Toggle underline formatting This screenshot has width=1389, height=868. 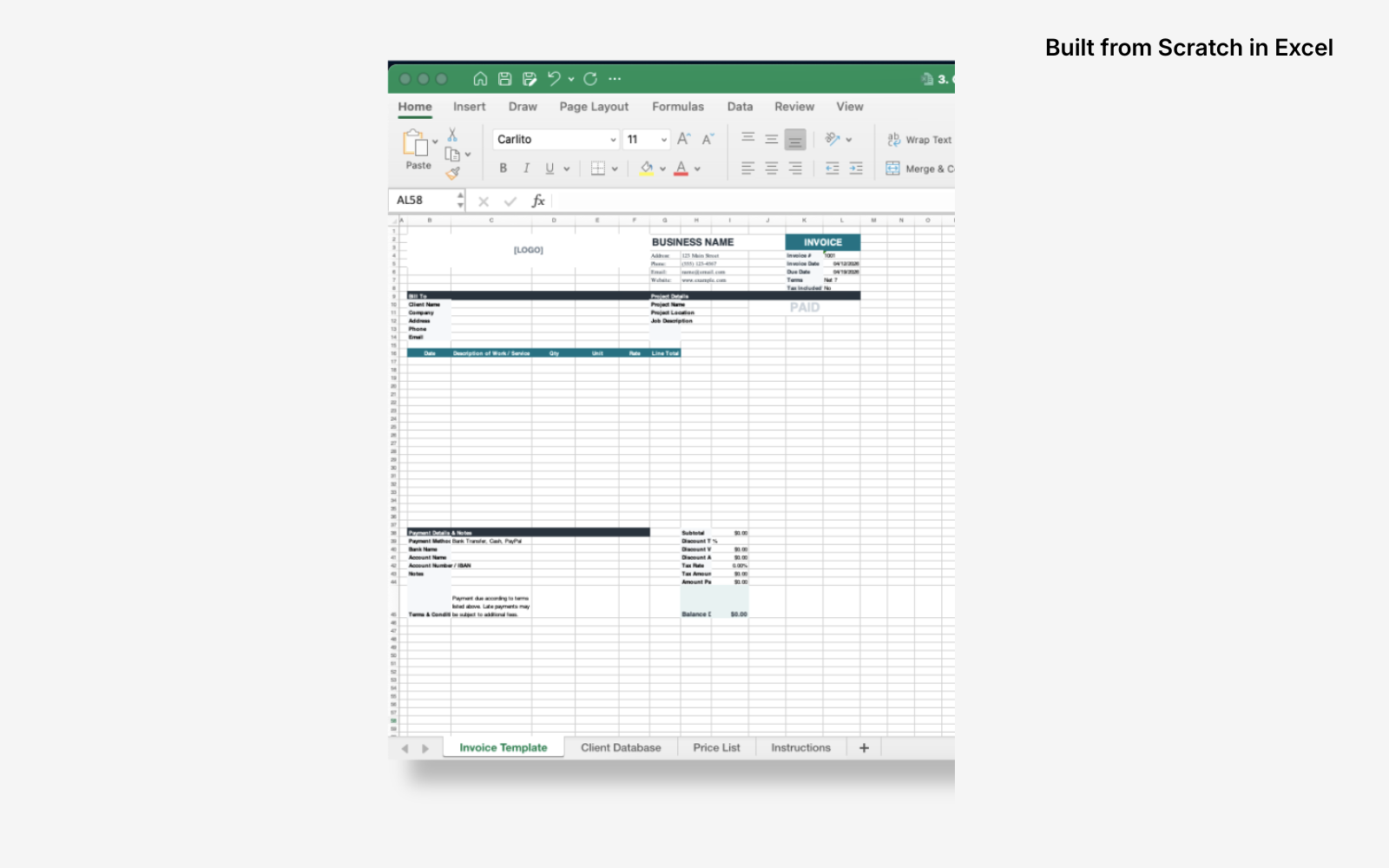tap(549, 168)
